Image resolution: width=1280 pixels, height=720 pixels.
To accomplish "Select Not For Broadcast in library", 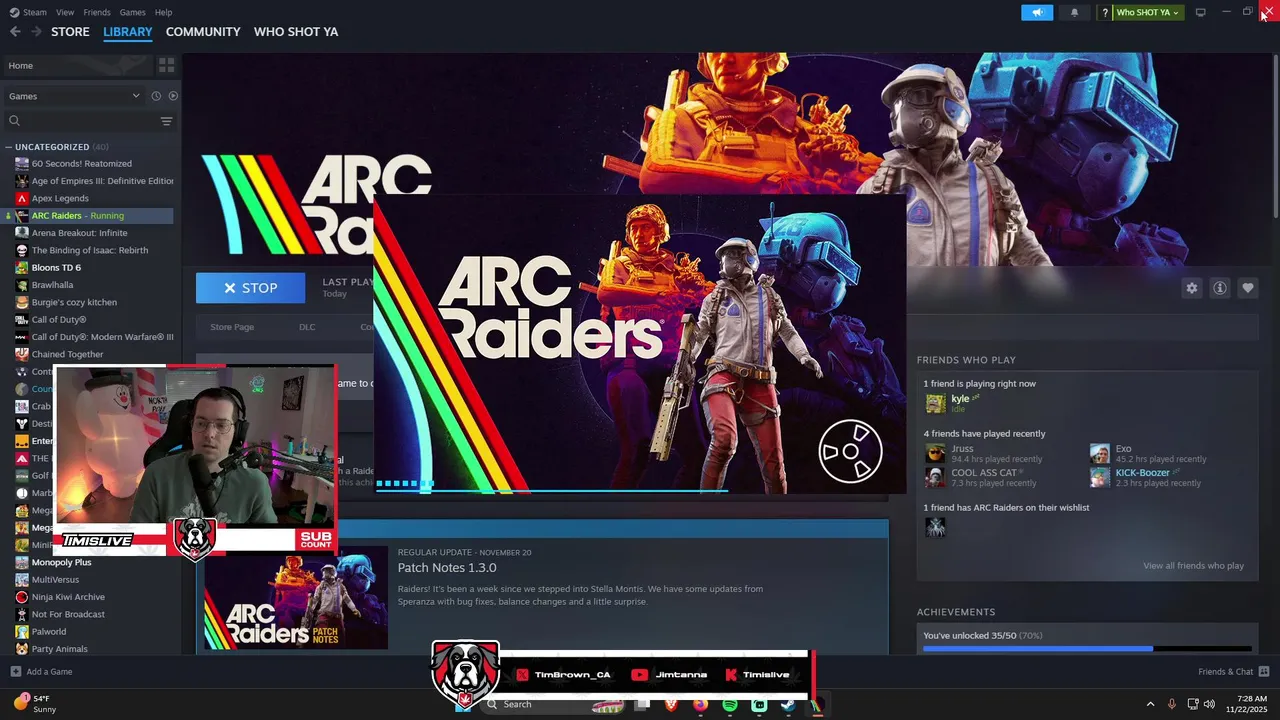I will click(68, 614).
